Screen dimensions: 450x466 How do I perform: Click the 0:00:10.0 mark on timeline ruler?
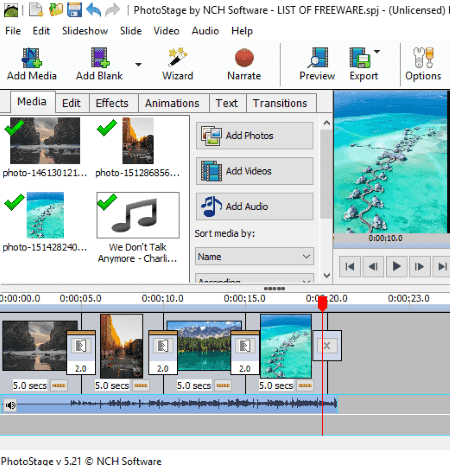pos(163,298)
